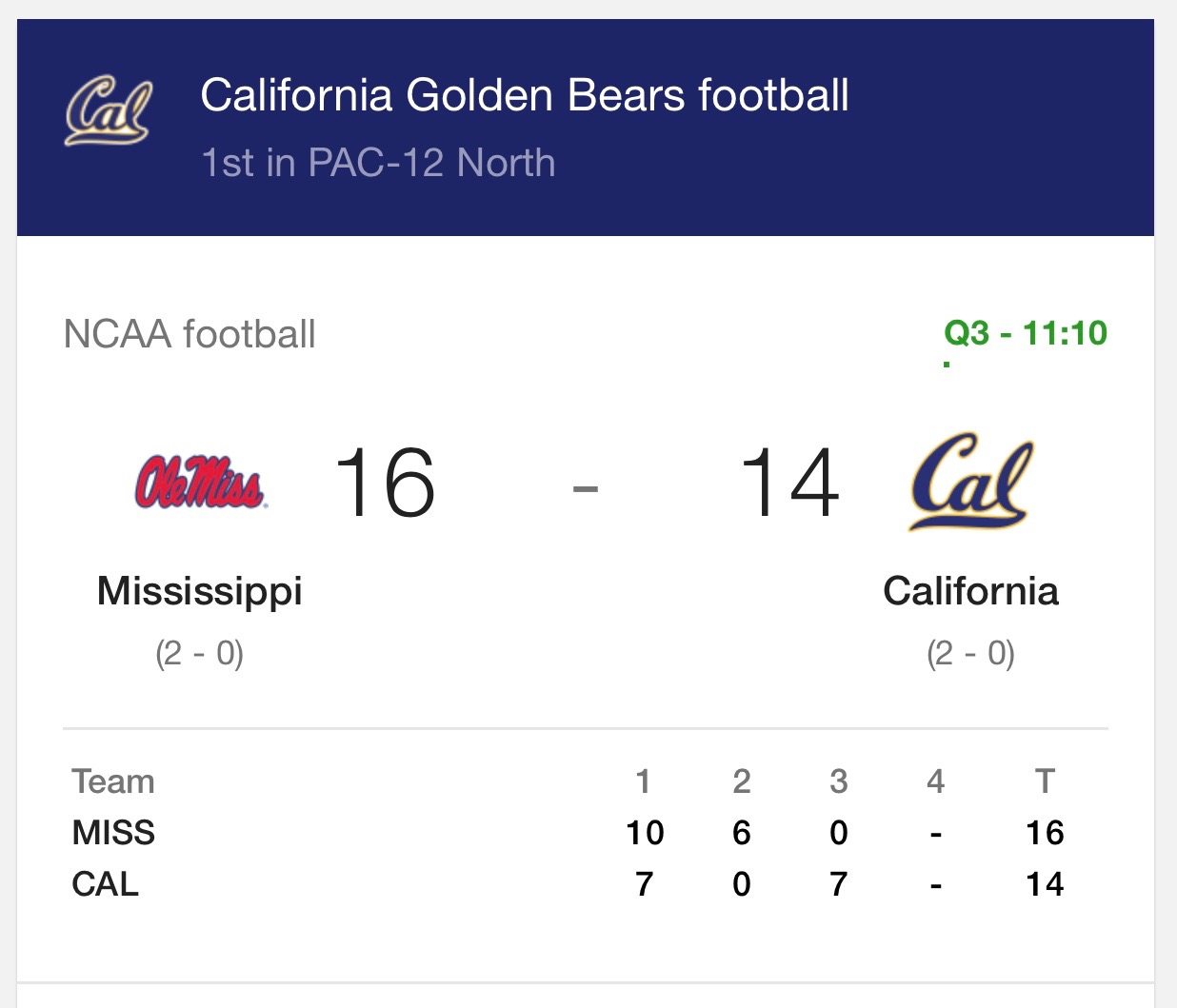Open California Golden Bears football title
Screen dimensions: 1177x1008
pyautogui.click(x=524, y=96)
